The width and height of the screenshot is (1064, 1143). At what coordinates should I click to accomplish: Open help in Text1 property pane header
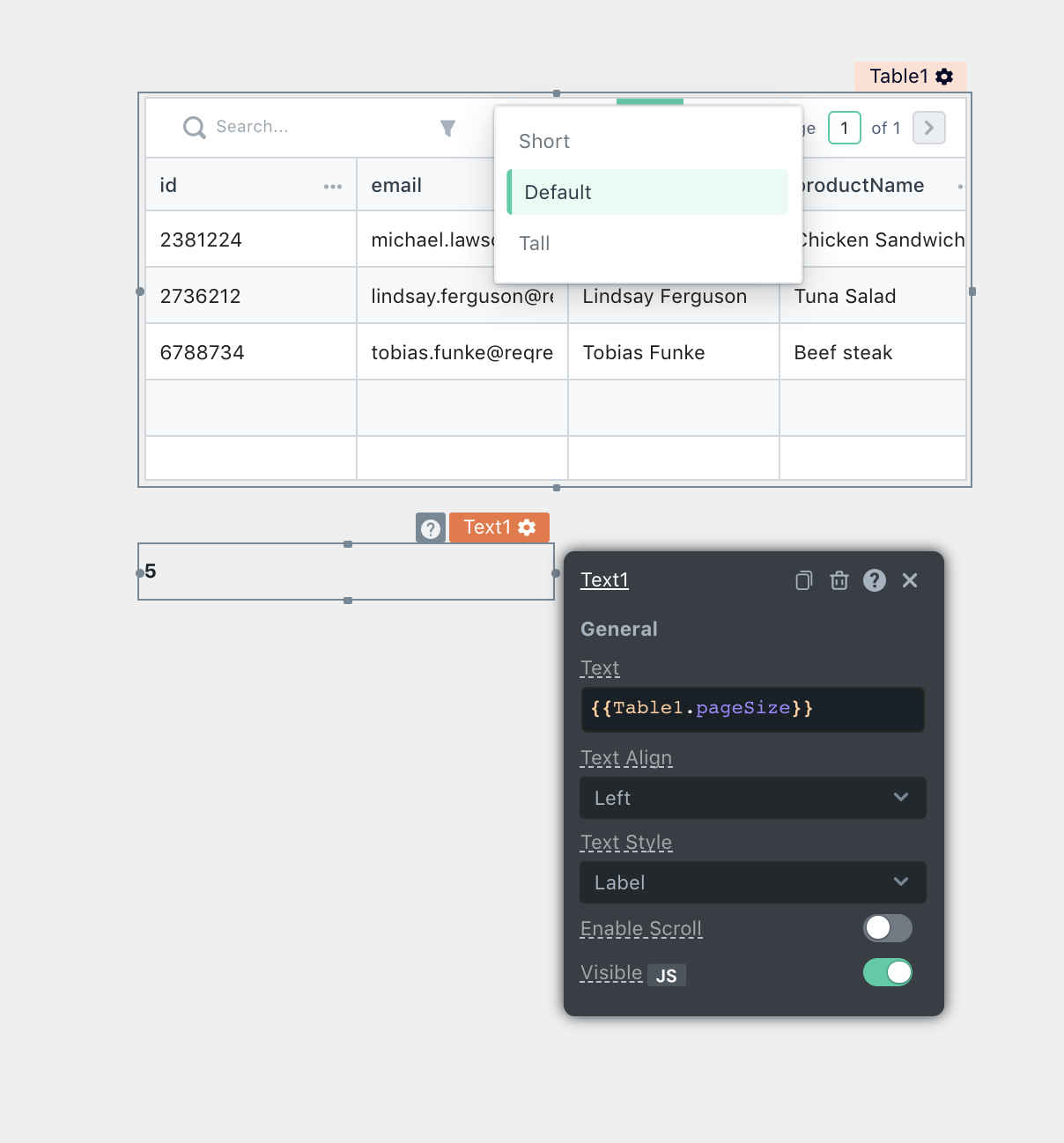click(x=875, y=580)
